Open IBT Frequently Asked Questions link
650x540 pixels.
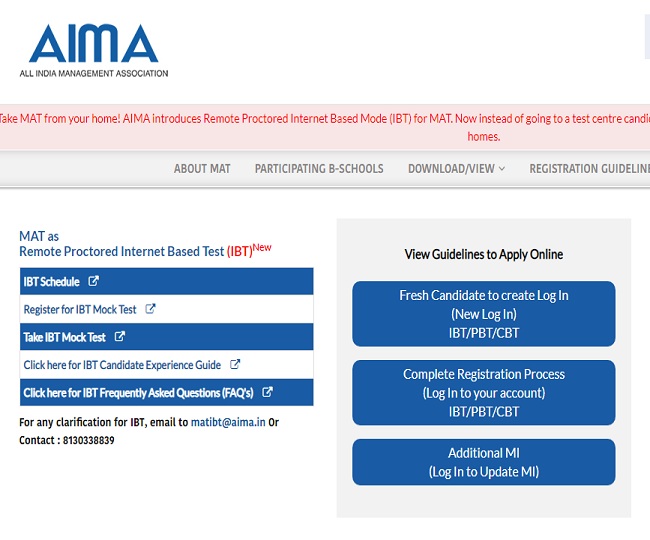(138, 393)
